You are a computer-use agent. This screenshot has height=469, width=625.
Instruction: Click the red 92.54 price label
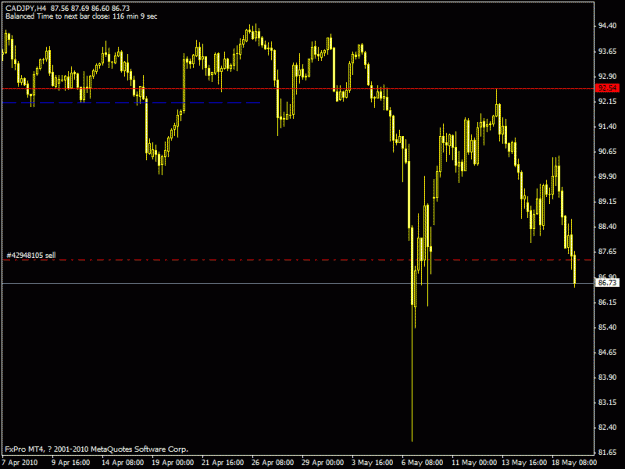click(x=607, y=88)
